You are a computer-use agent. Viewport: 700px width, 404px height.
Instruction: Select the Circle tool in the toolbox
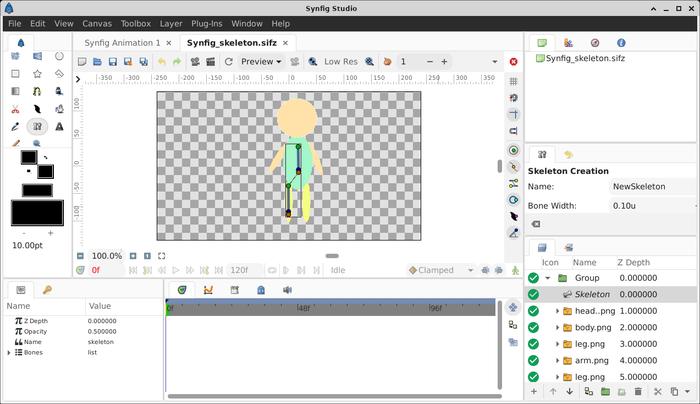[x=59, y=56]
